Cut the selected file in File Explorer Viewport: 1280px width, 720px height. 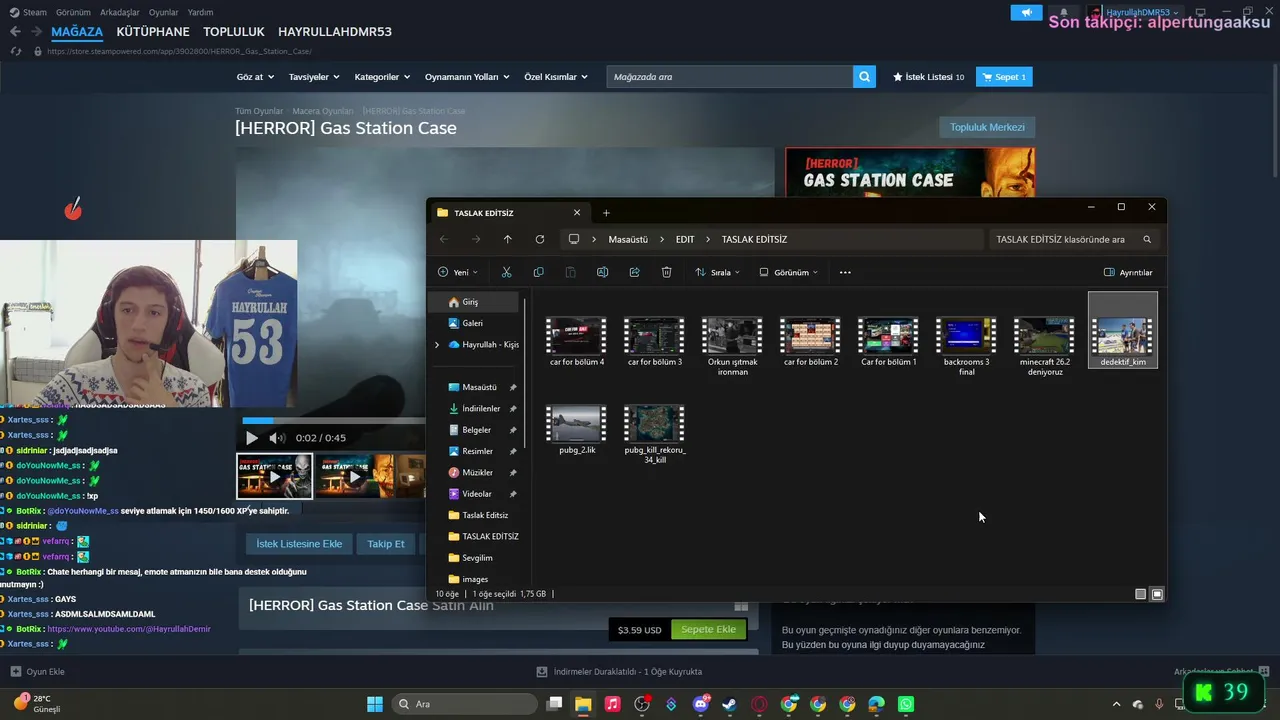(506, 272)
